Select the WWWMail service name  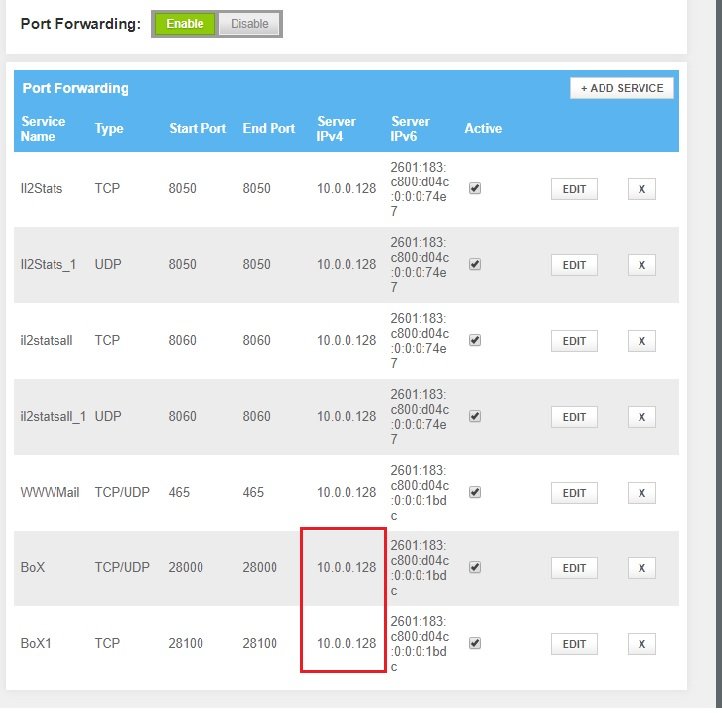[x=50, y=492]
